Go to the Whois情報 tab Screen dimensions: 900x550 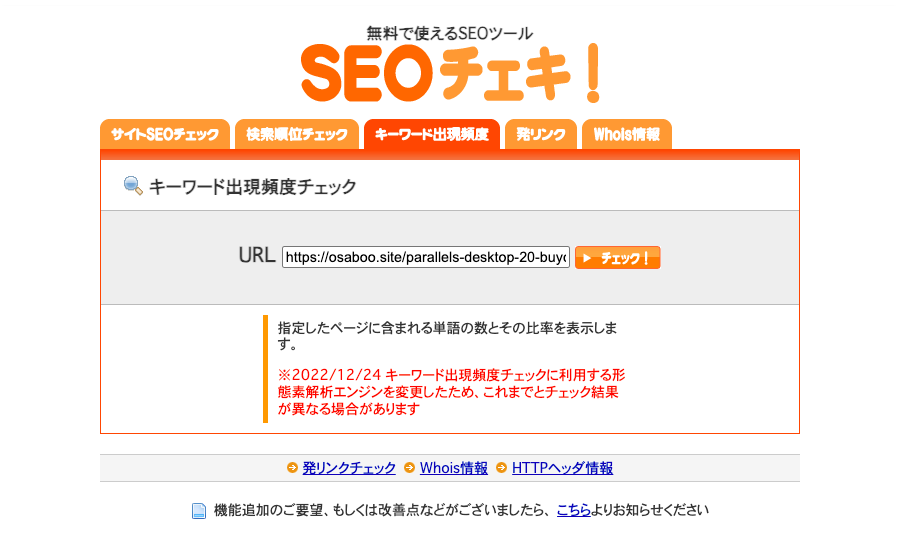tap(626, 134)
